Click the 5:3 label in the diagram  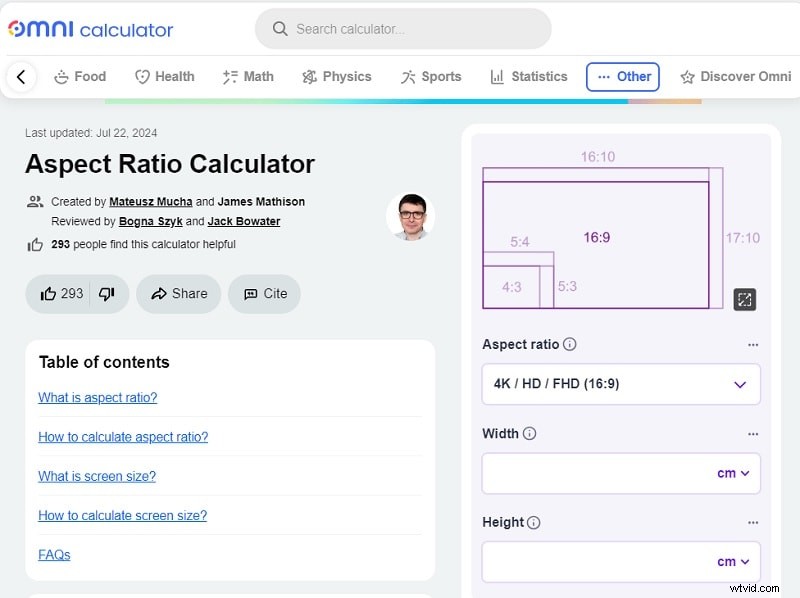coord(567,286)
